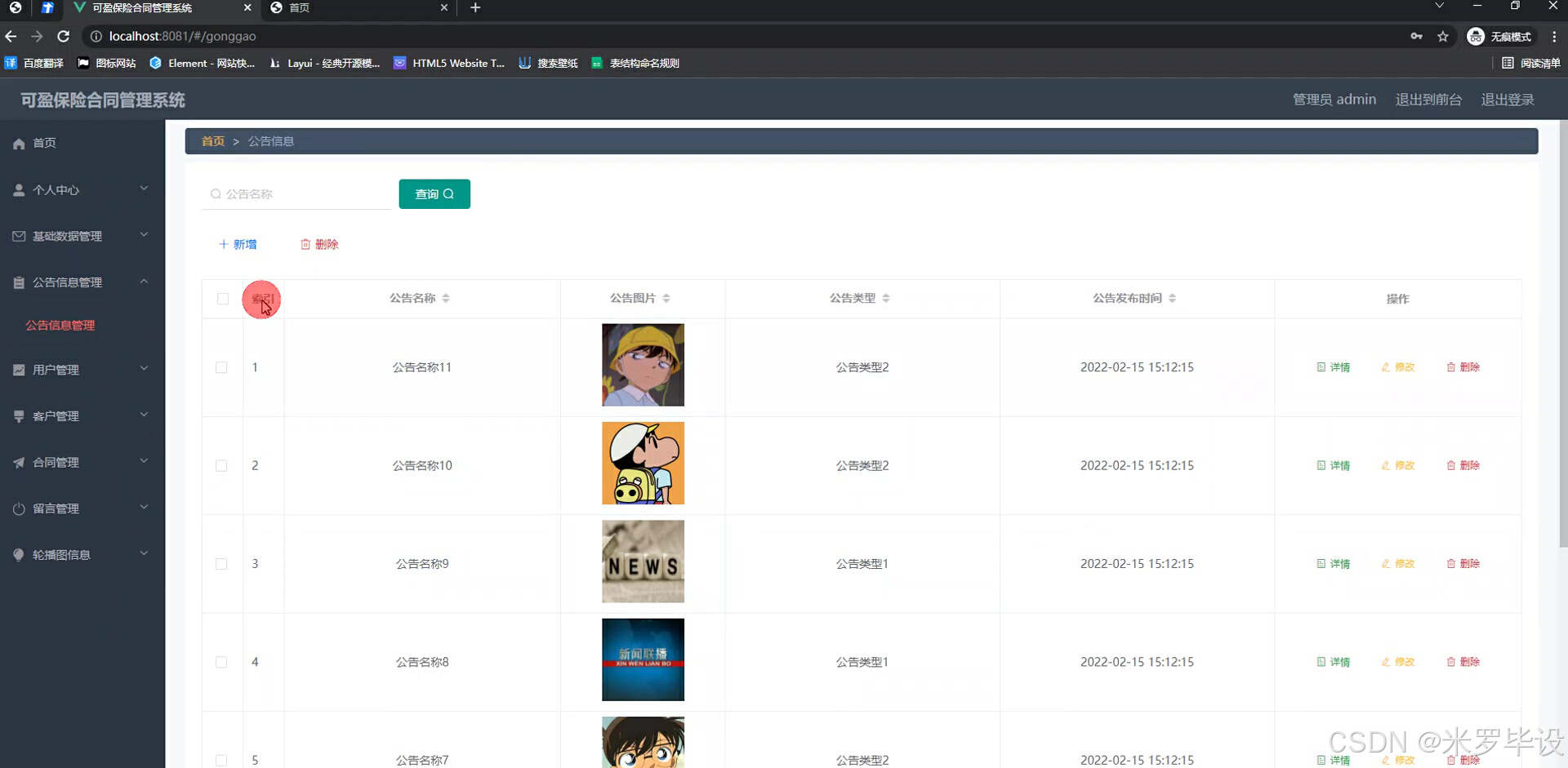Image resolution: width=1568 pixels, height=768 pixels.
Task: Sort by 公告名称 column arrows
Action: 446,299
